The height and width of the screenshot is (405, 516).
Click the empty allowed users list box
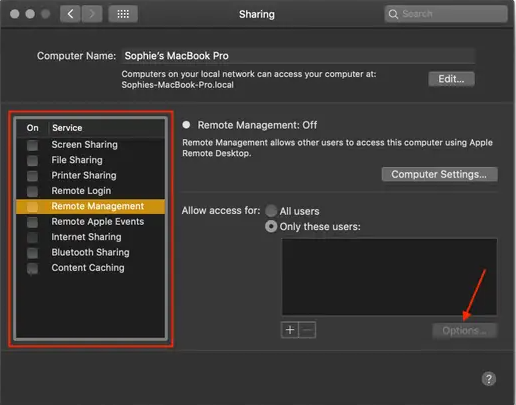pos(389,277)
